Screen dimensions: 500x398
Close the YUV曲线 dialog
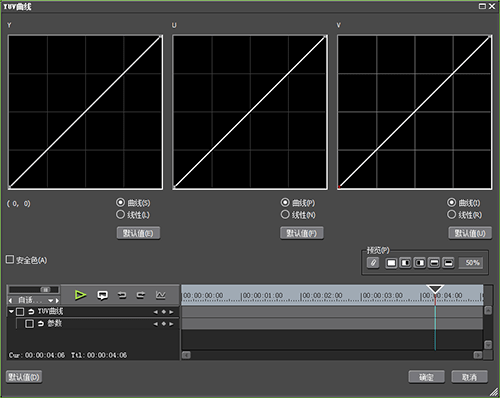point(492,6)
